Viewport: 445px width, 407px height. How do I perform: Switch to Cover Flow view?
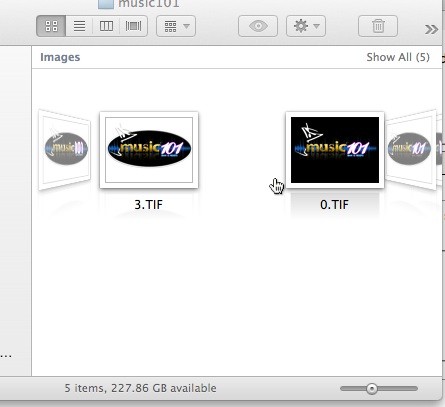pos(133,26)
